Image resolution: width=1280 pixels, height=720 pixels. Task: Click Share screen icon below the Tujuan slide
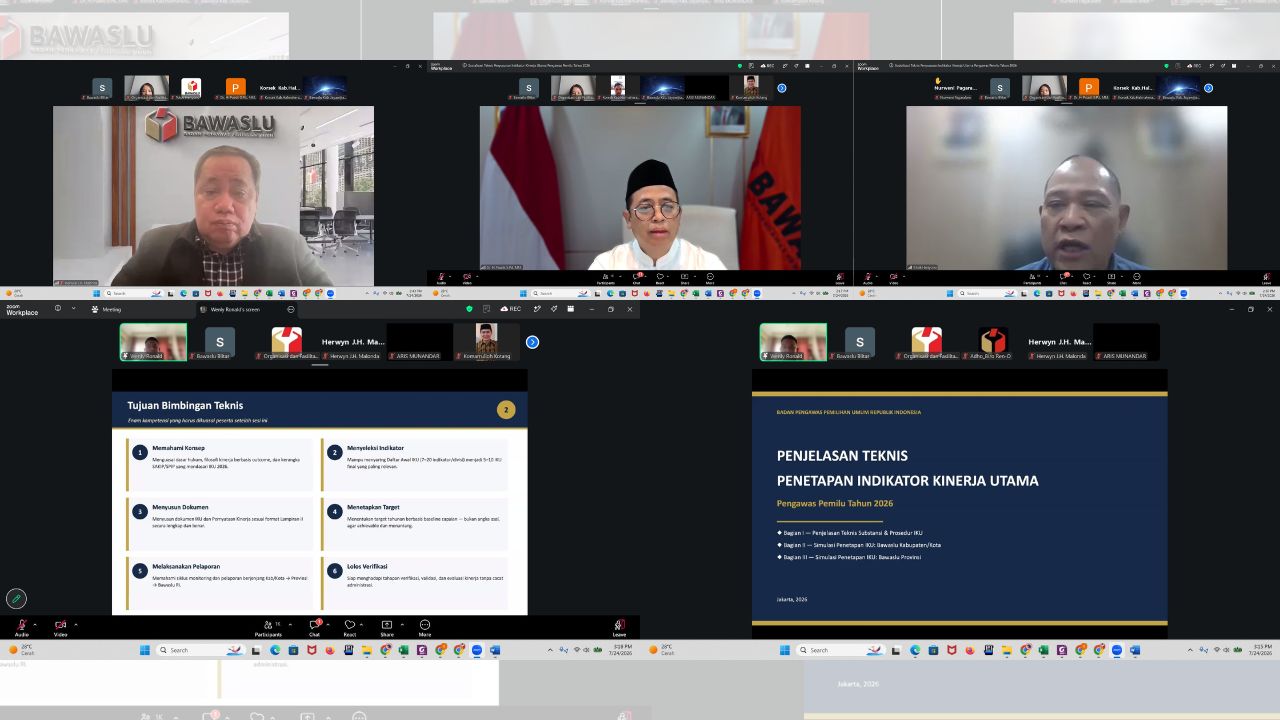tap(387, 627)
